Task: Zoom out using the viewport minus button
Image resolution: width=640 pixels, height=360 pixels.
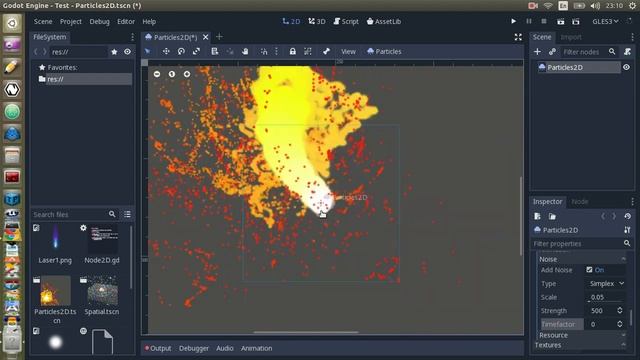Action: 157,74
